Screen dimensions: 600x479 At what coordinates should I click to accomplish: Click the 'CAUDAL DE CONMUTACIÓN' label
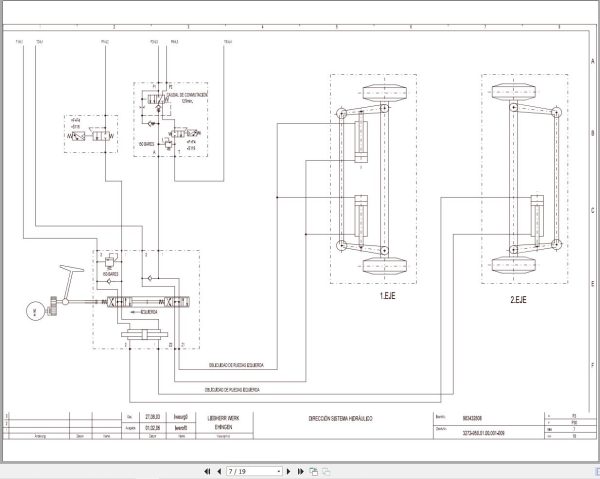point(188,94)
